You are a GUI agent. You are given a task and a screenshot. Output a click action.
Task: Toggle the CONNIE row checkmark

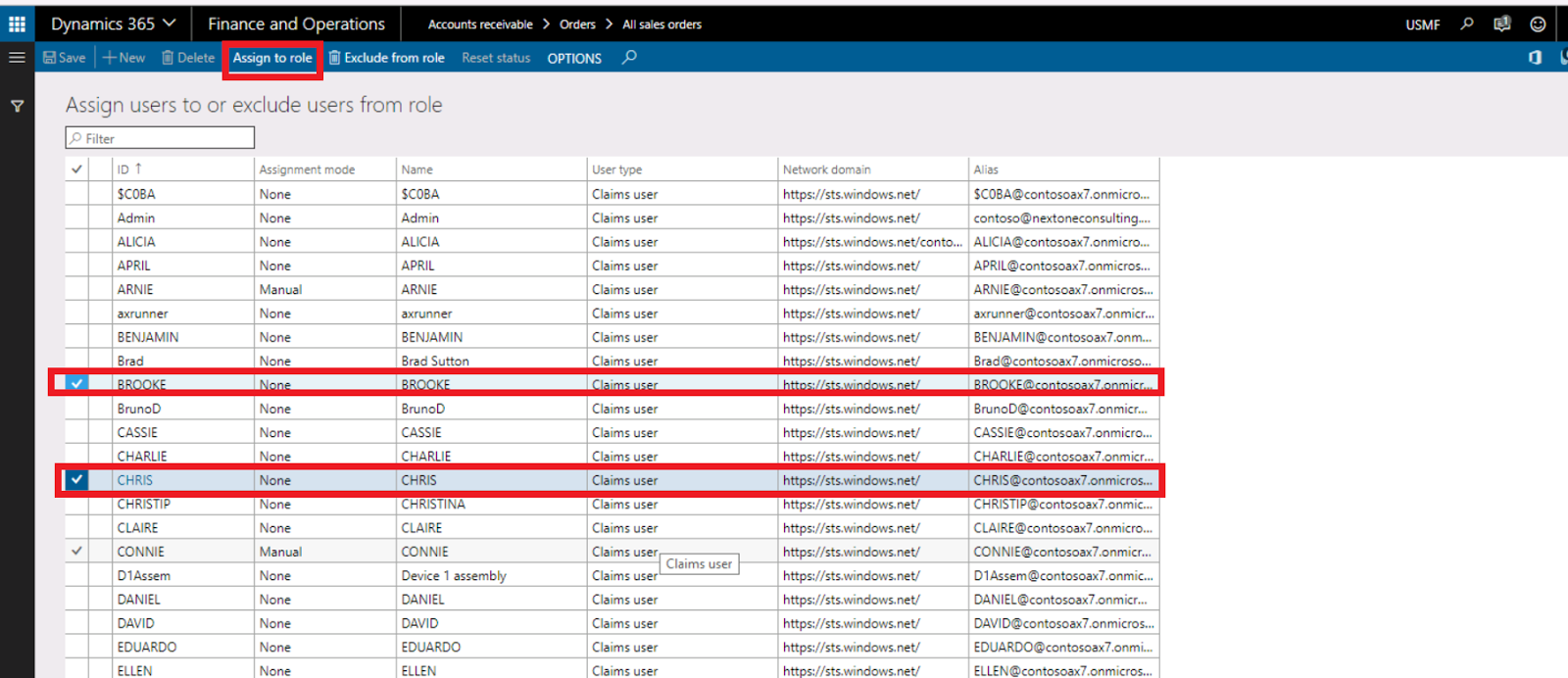76,552
